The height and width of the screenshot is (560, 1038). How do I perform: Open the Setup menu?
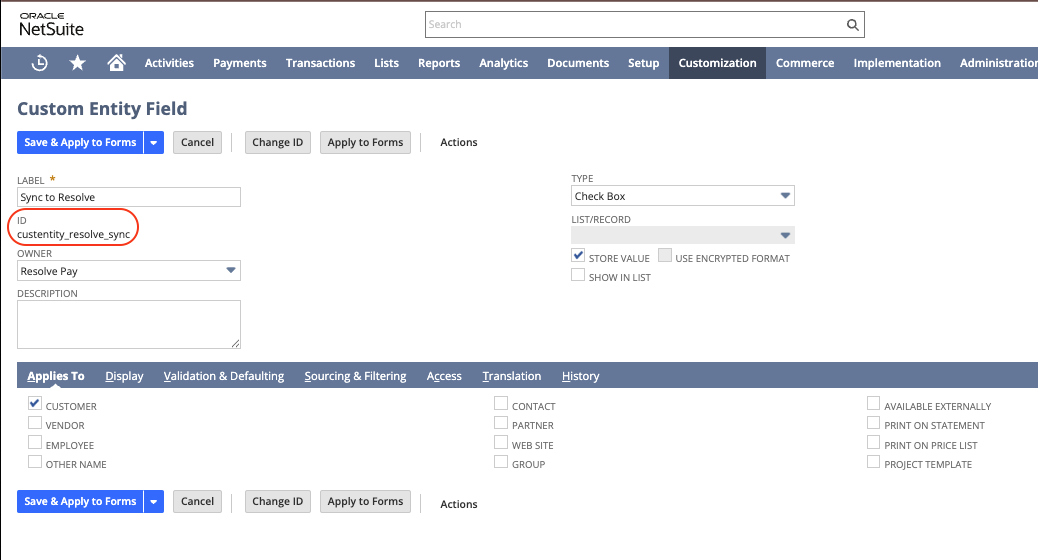[x=643, y=63]
